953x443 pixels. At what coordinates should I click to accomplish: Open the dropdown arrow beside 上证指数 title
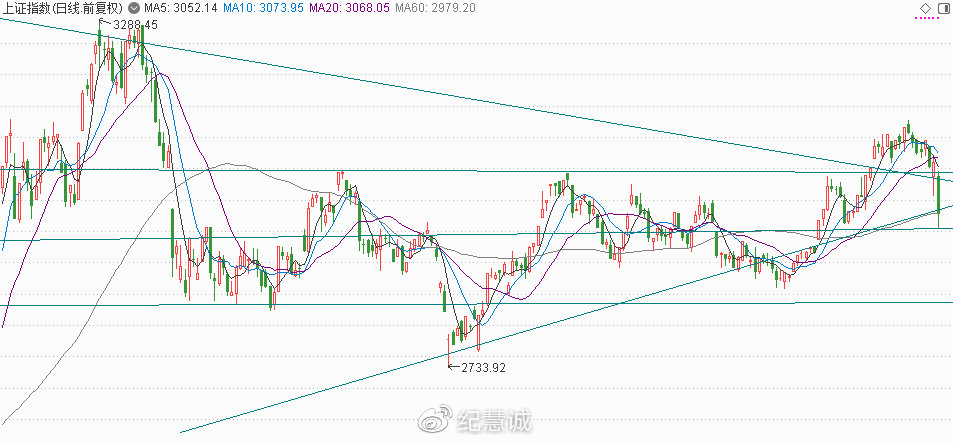click(132, 8)
